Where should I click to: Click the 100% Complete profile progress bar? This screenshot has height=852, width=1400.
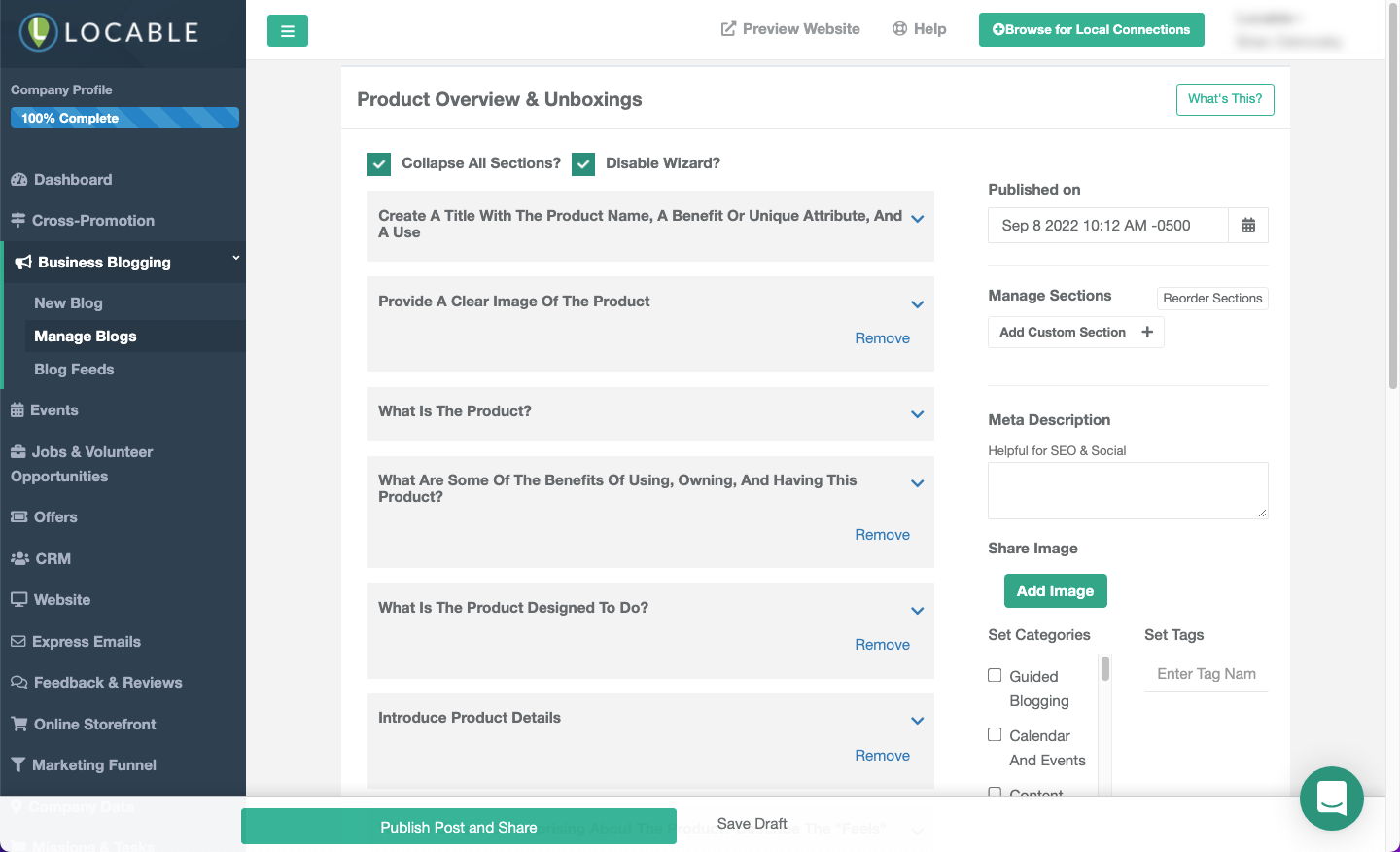[x=124, y=118]
